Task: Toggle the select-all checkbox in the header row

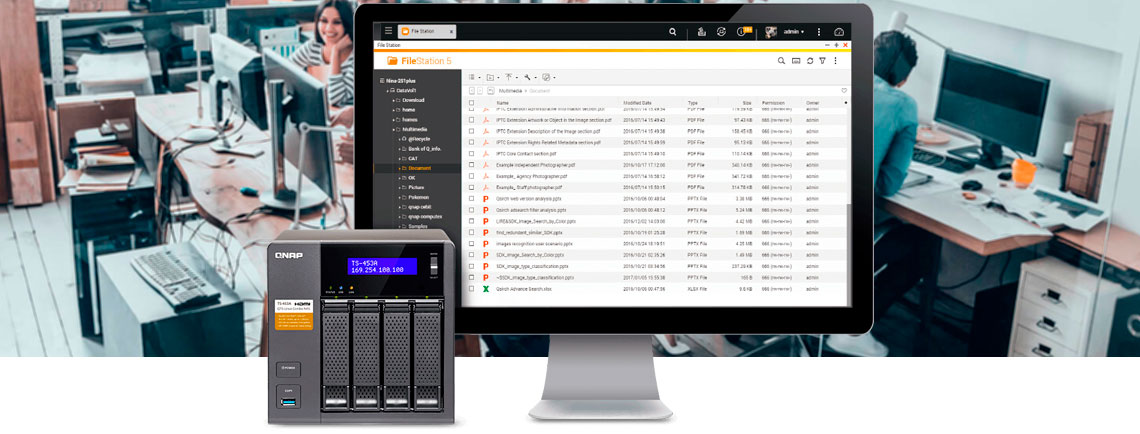Action: (472, 102)
